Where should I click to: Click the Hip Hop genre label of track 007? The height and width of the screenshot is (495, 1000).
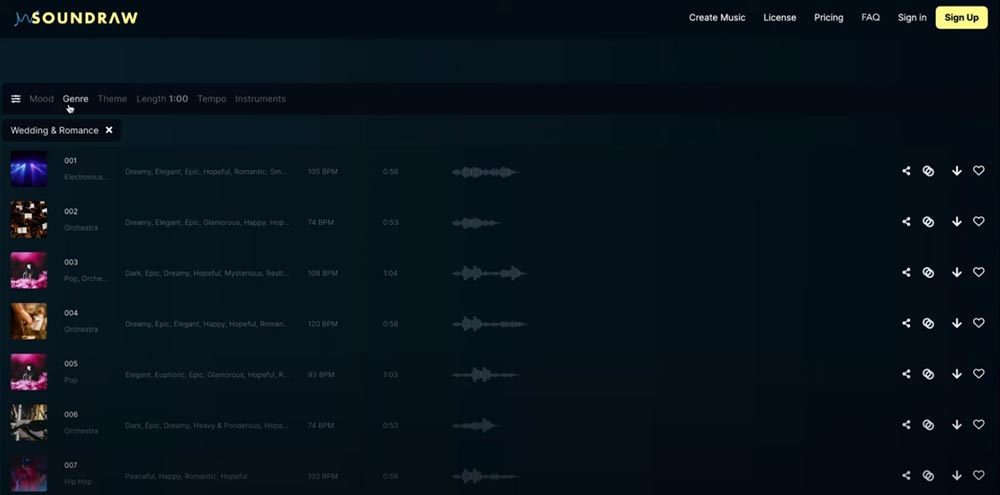[78, 482]
